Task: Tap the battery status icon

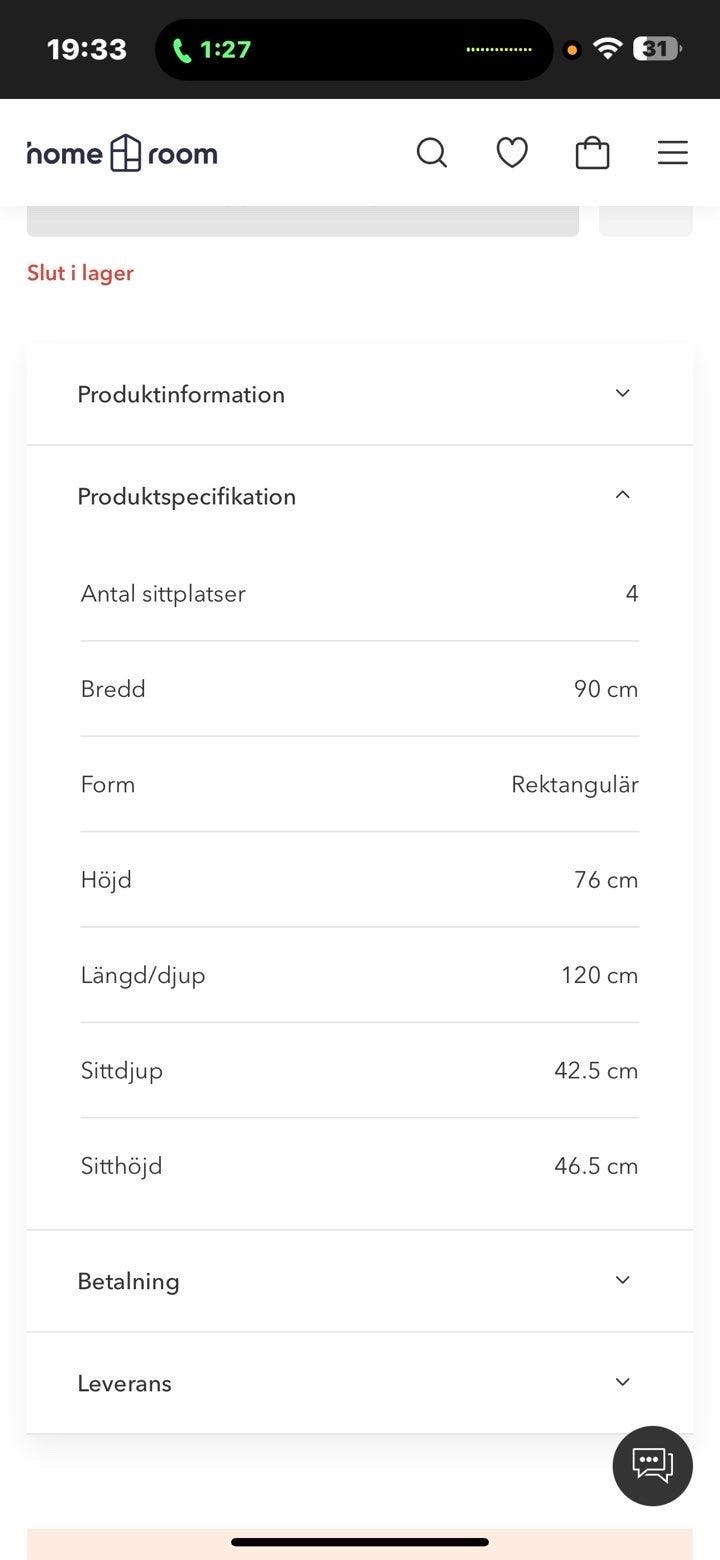Action: click(656, 49)
